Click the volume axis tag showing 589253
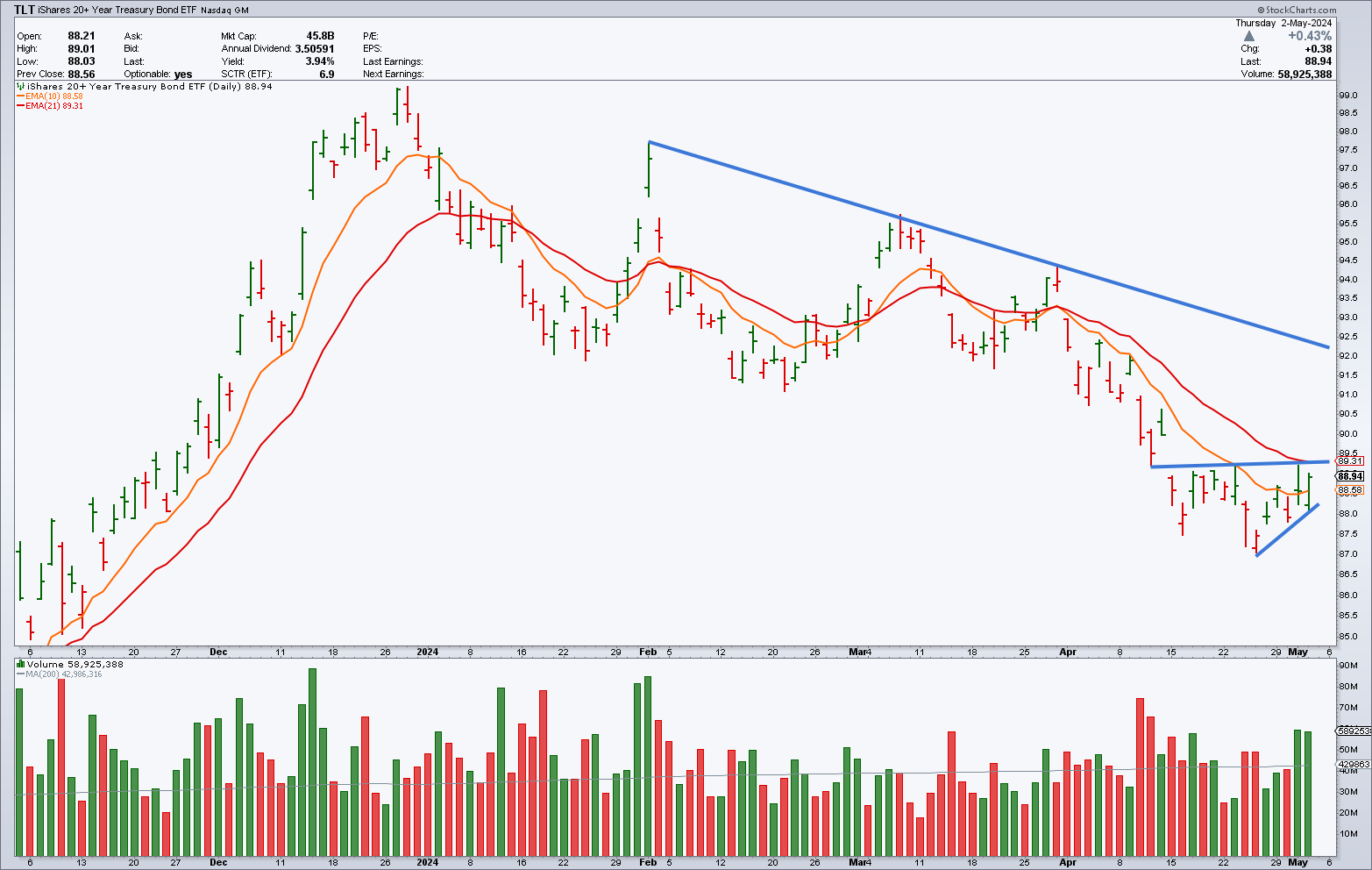This screenshot has height=870, width=1372. pyautogui.click(x=1353, y=731)
